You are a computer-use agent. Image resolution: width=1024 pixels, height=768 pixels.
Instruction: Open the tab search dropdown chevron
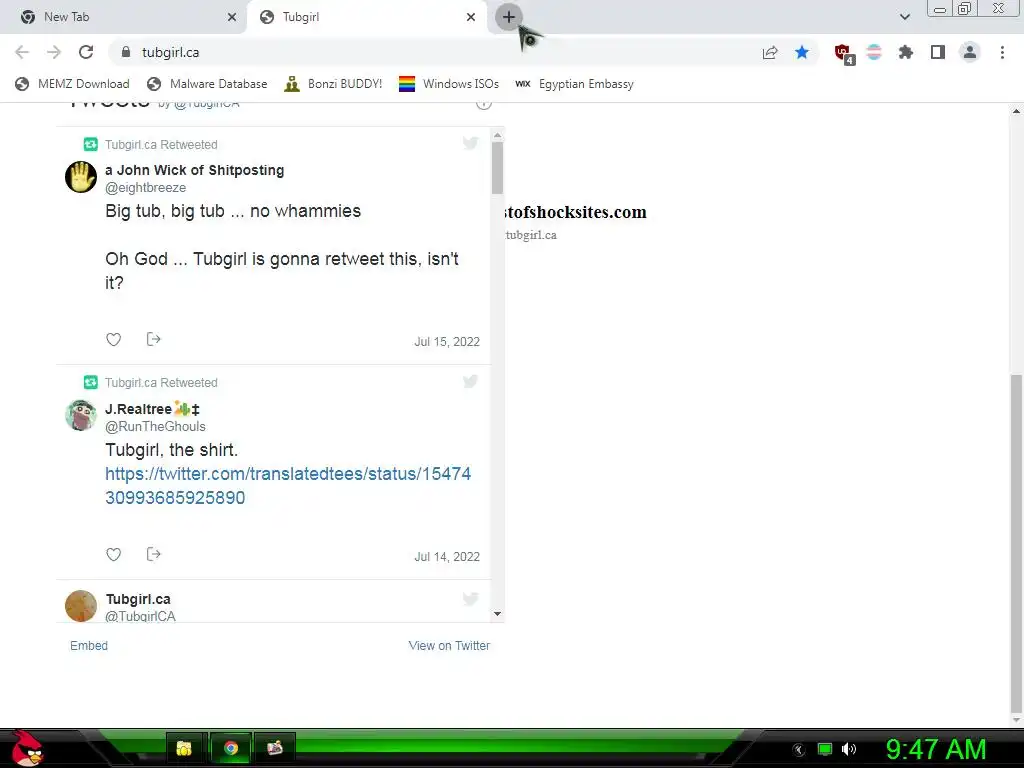[x=904, y=17]
